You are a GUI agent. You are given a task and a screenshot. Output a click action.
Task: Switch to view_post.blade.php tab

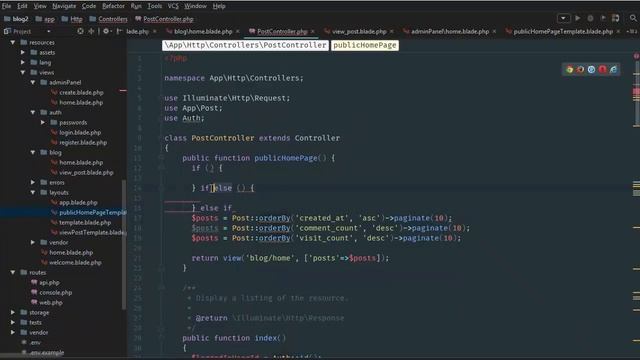point(359,31)
